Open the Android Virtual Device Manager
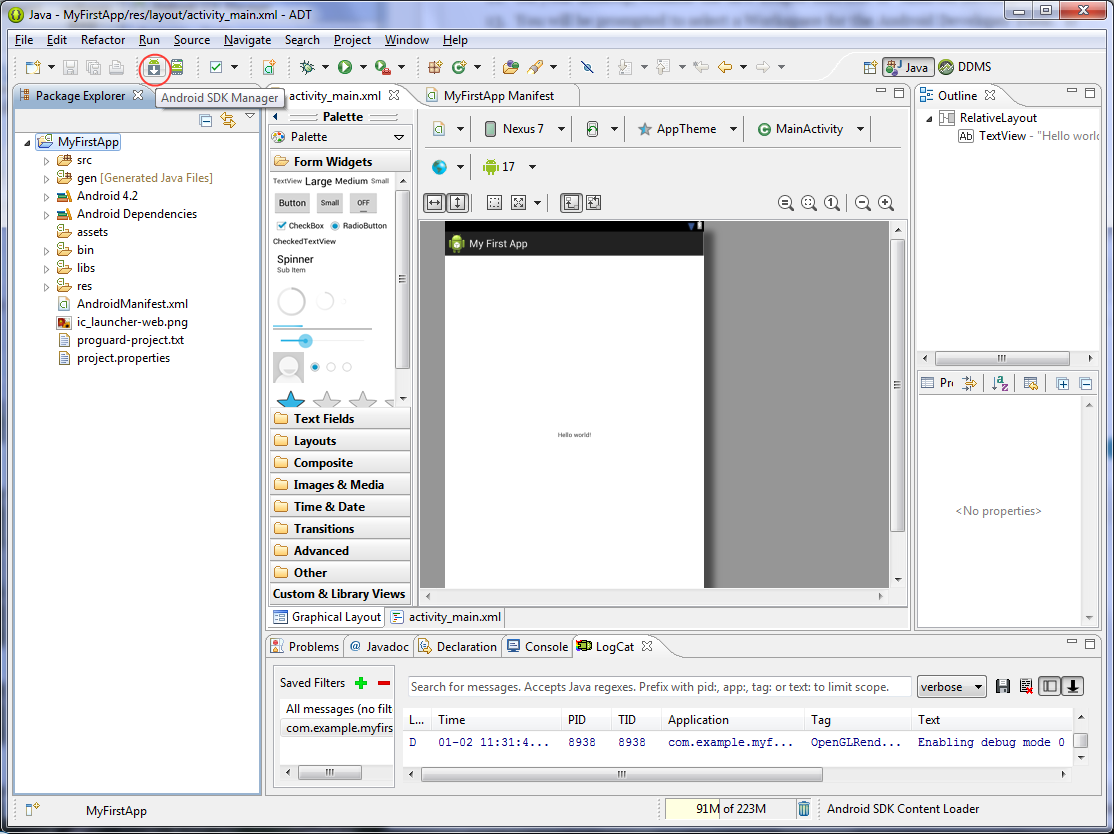 pos(177,67)
